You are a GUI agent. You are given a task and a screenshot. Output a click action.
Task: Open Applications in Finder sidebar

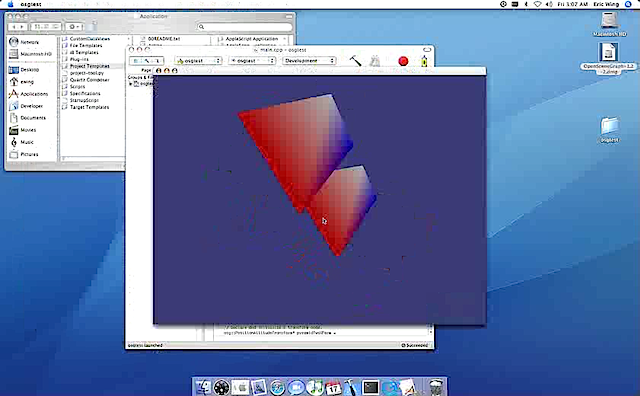[29, 94]
